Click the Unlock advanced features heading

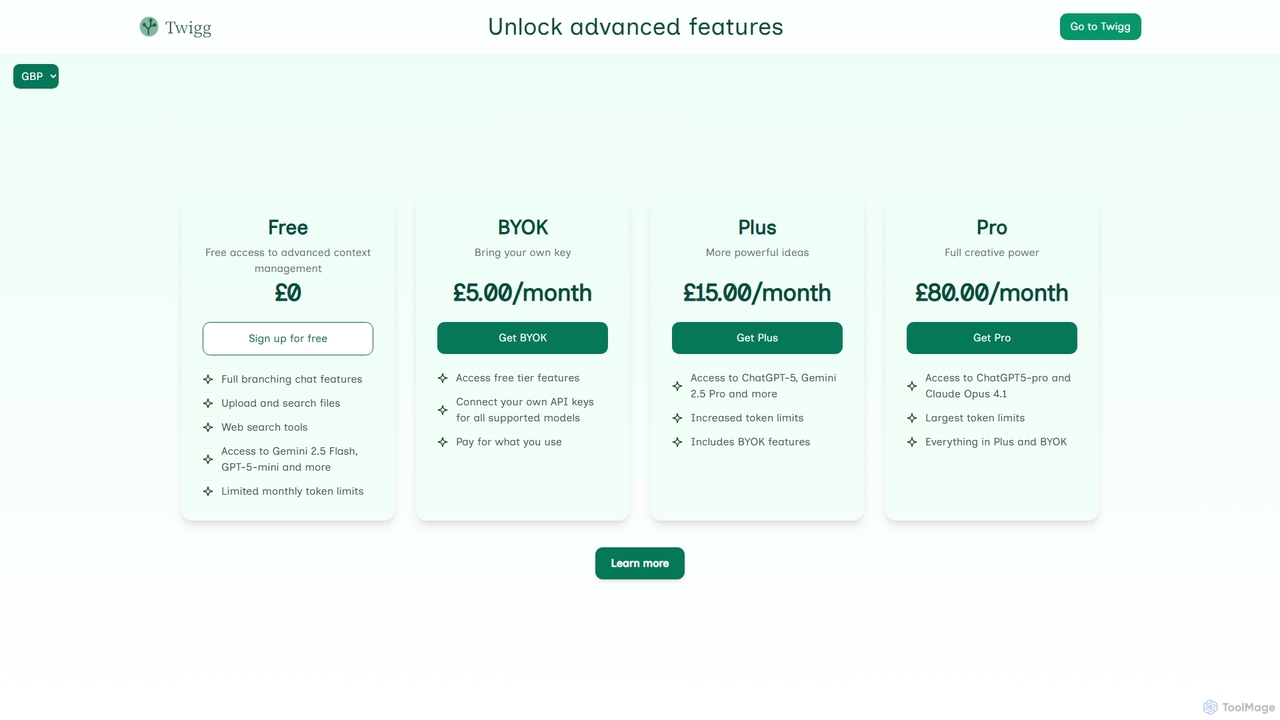tap(636, 27)
